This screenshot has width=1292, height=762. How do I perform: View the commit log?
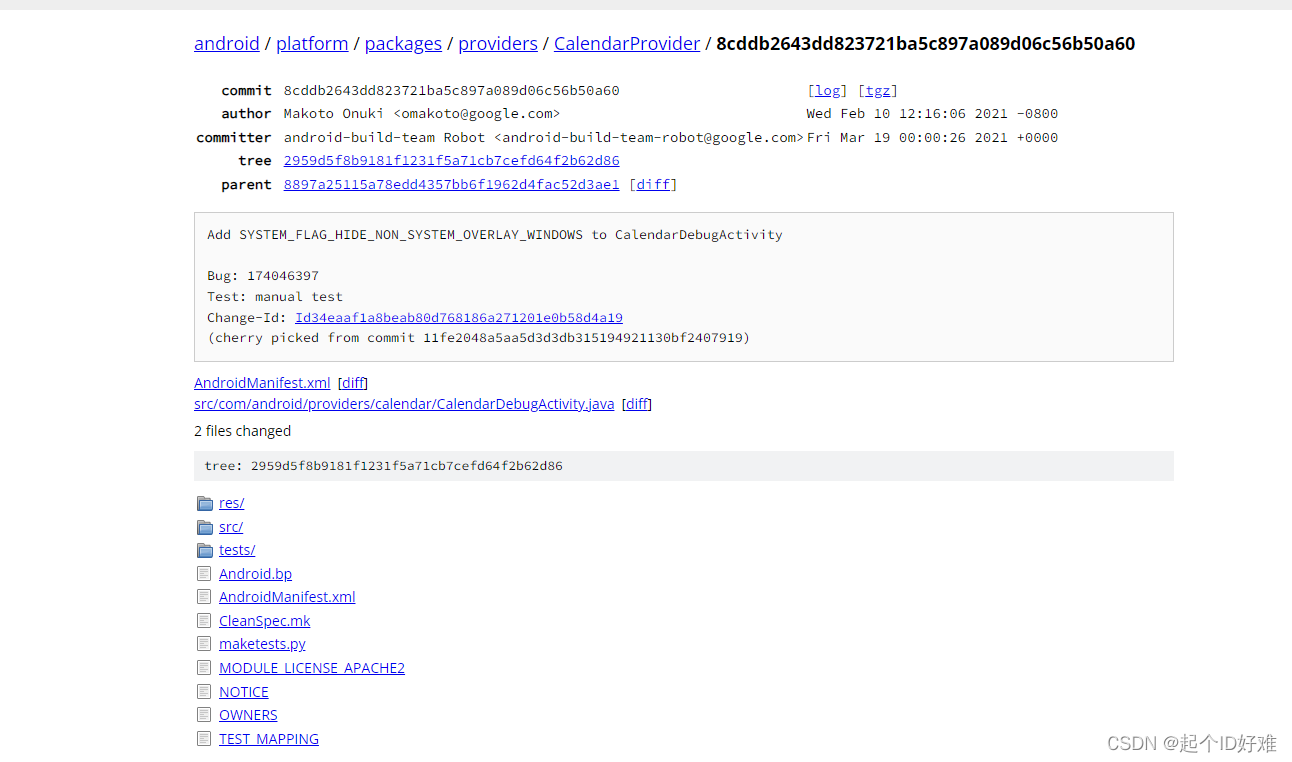[x=827, y=90]
